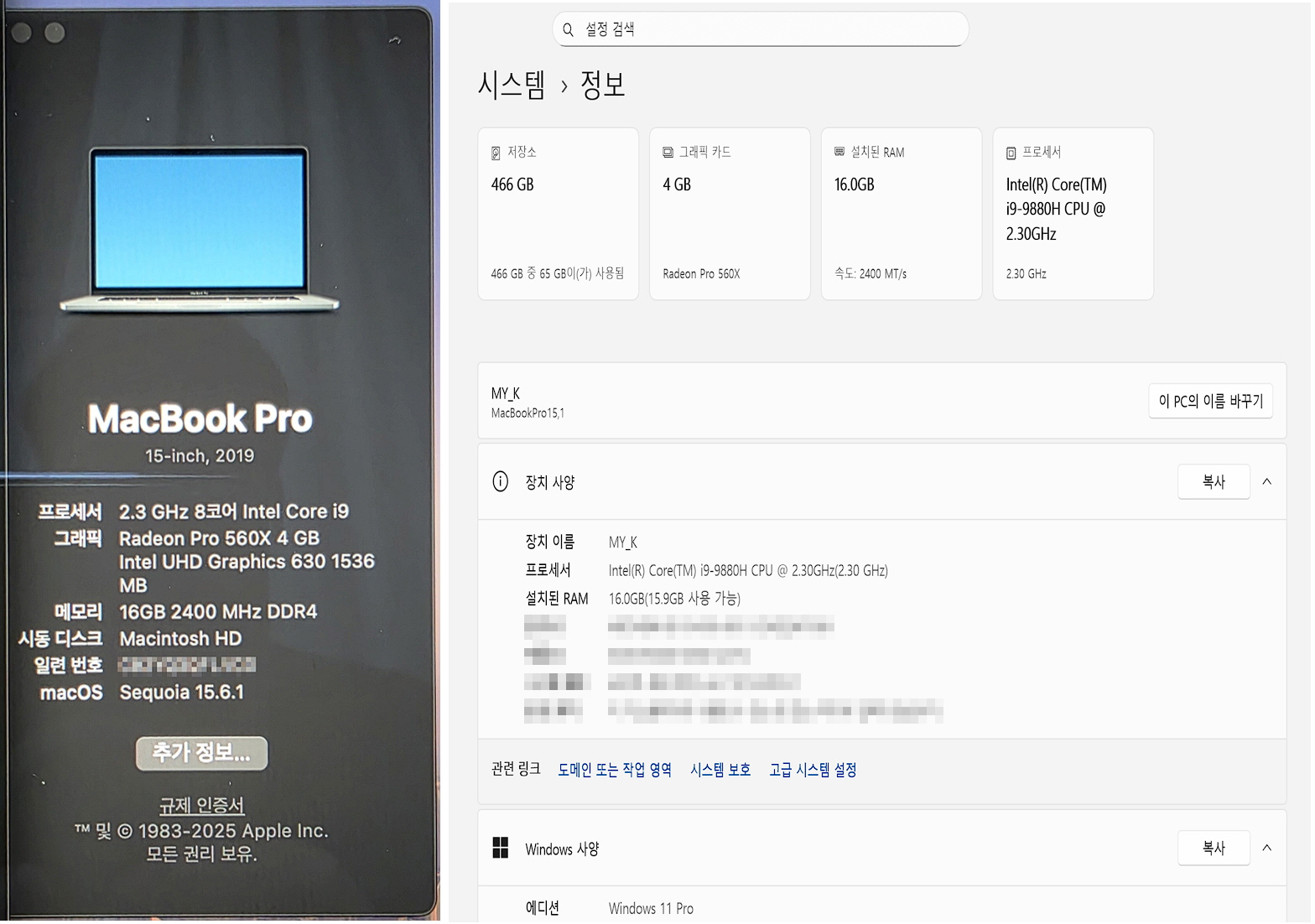The height and width of the screenshot is (924, 1315).
Task: Click the search magnifier icon in settings
Action: [x=568, y=29]
